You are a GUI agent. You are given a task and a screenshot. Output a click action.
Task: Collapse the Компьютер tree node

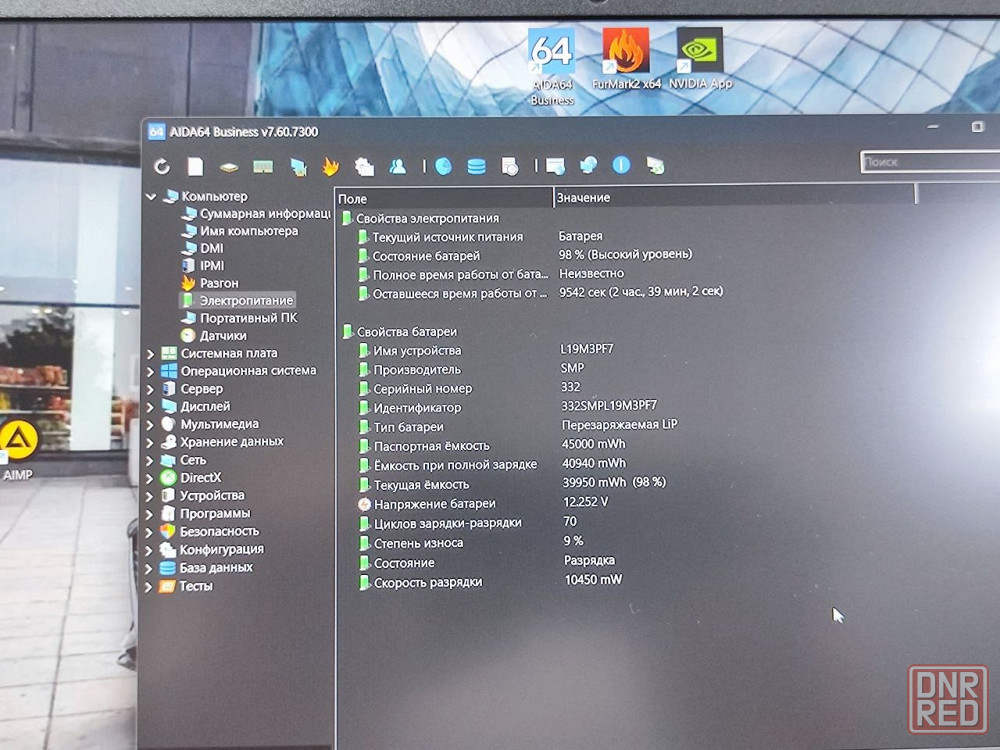point(152,196)
